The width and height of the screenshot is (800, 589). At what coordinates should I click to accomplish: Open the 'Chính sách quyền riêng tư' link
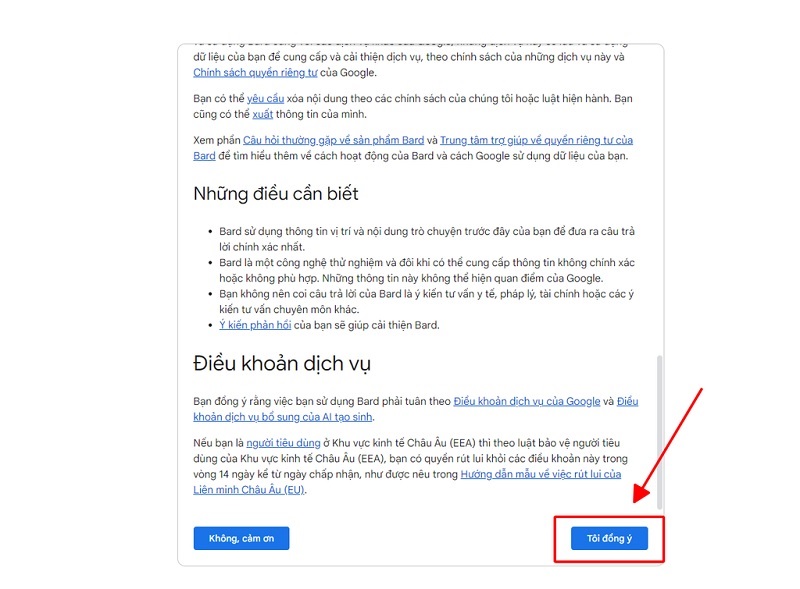[x=257, y=72]
